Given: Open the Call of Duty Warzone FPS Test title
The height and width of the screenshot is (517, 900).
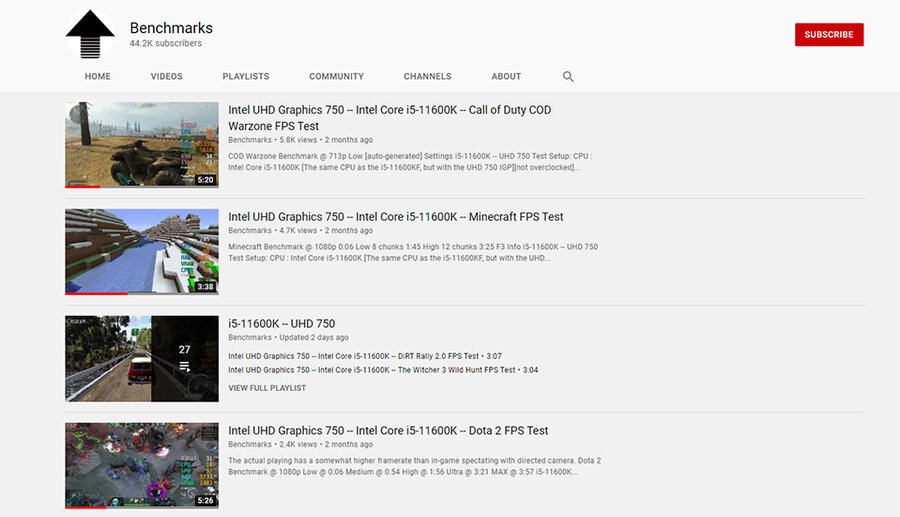Looking at the screenshot, I should click(x=390, y=118).
